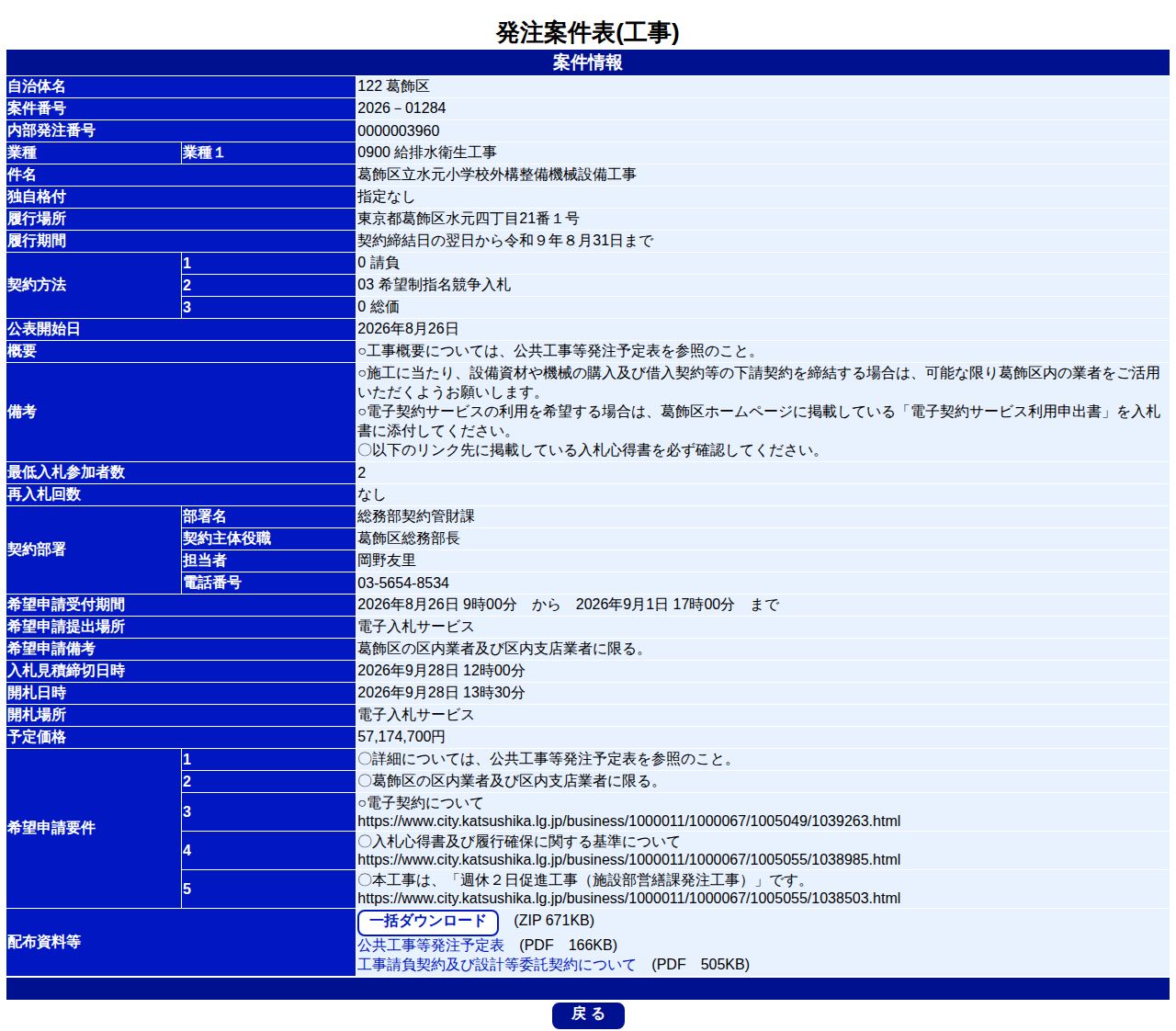Click the (ZIP 671KB) size text

click(554, 920)
